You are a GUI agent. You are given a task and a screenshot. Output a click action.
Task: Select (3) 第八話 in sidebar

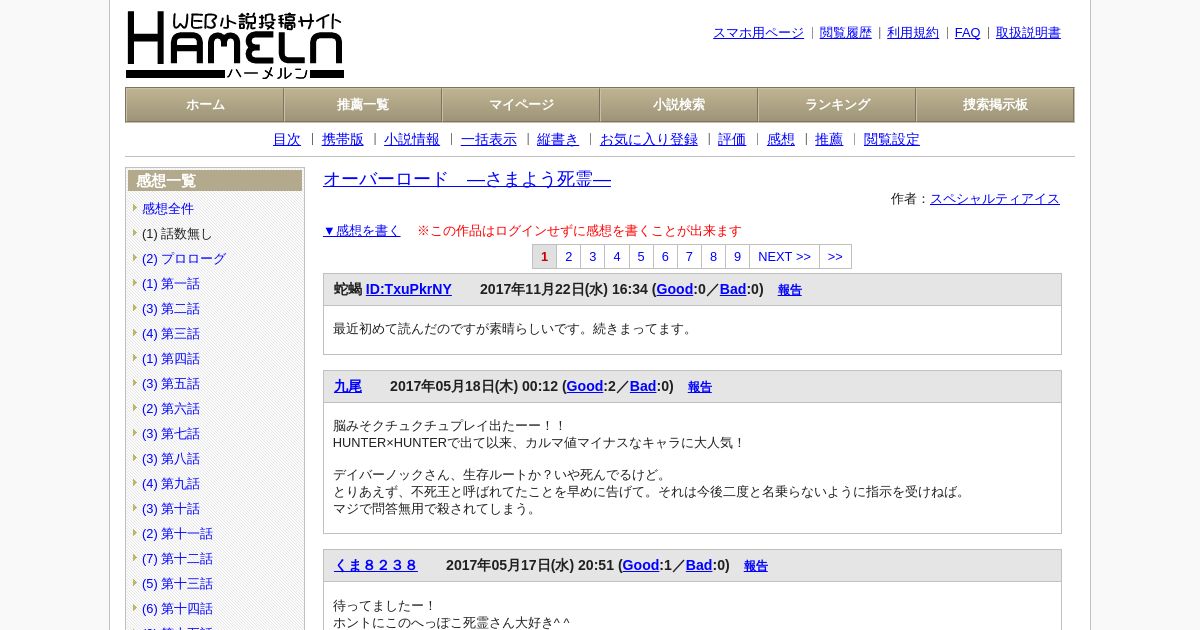tap(171, 459)
